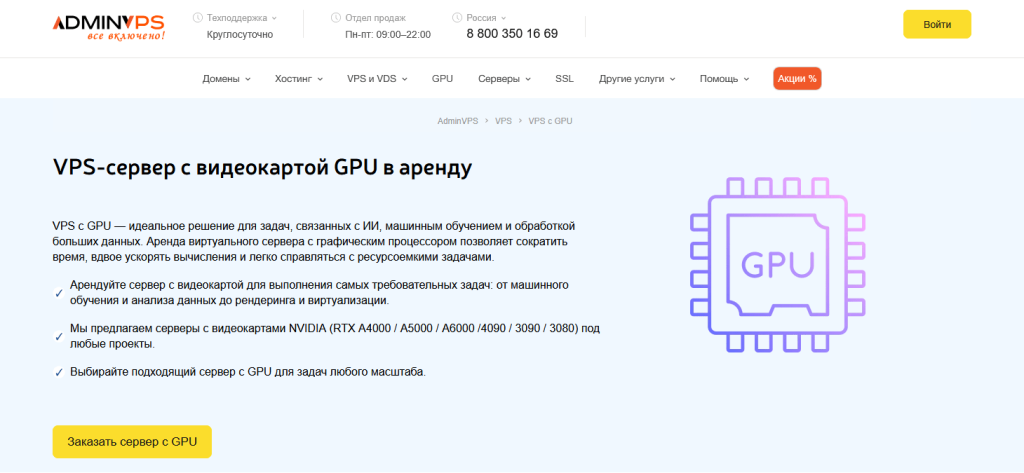Open the red Акции % promotions button
Image resolution: width=1024 pixels, height=473 pixels.
tap(797, 78)
